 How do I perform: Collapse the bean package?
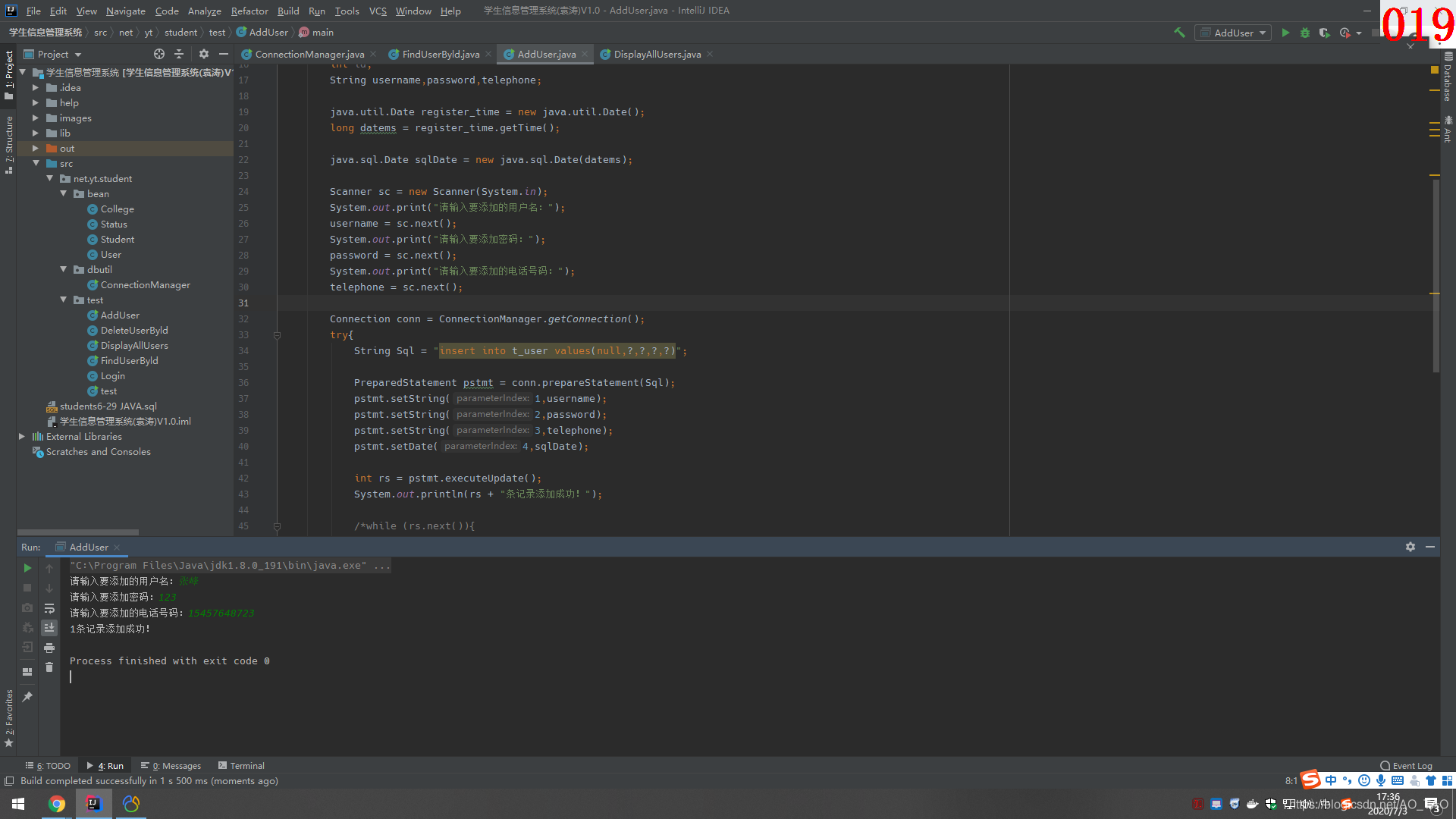63,193
